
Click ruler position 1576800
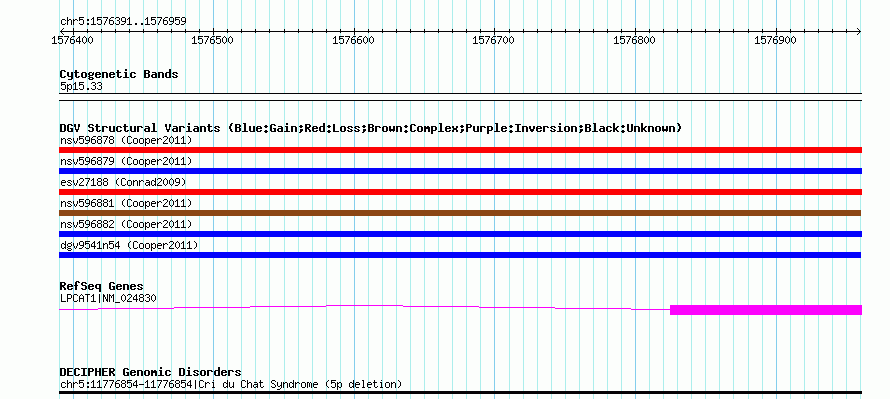(635, 40)
